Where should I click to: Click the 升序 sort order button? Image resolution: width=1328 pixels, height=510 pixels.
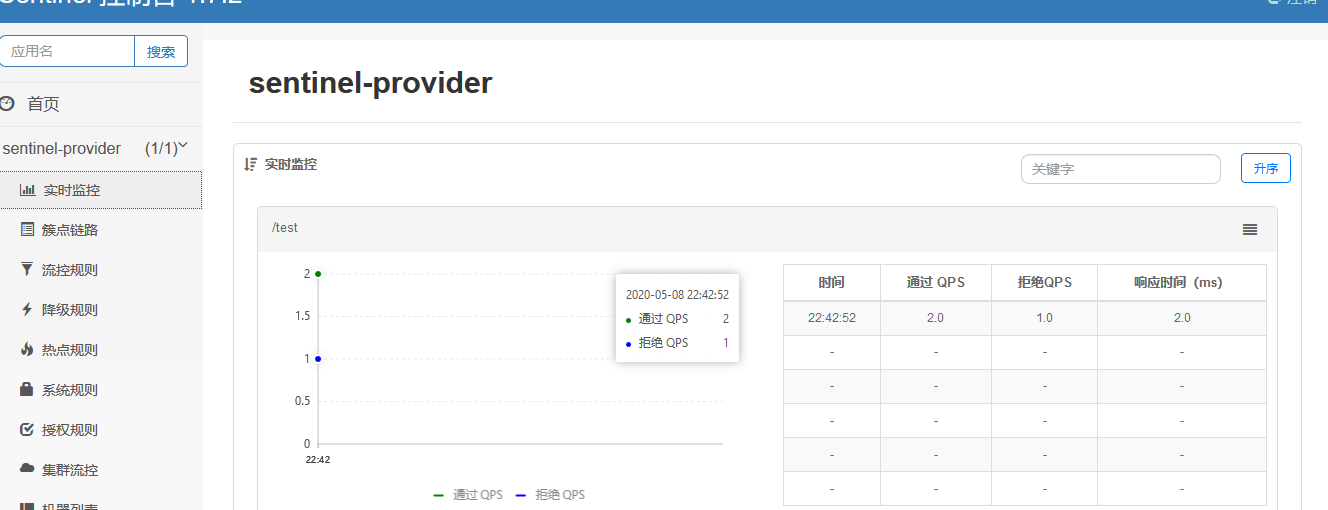[x=1266, y=169]
